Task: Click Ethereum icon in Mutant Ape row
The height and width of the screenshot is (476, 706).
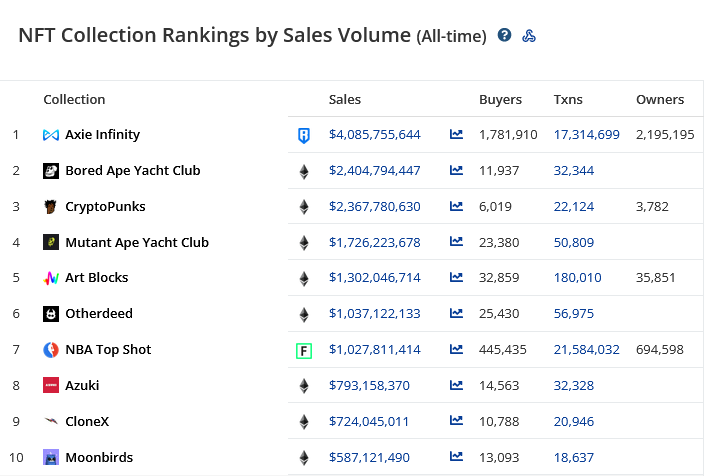Action: tap(304, 243)
